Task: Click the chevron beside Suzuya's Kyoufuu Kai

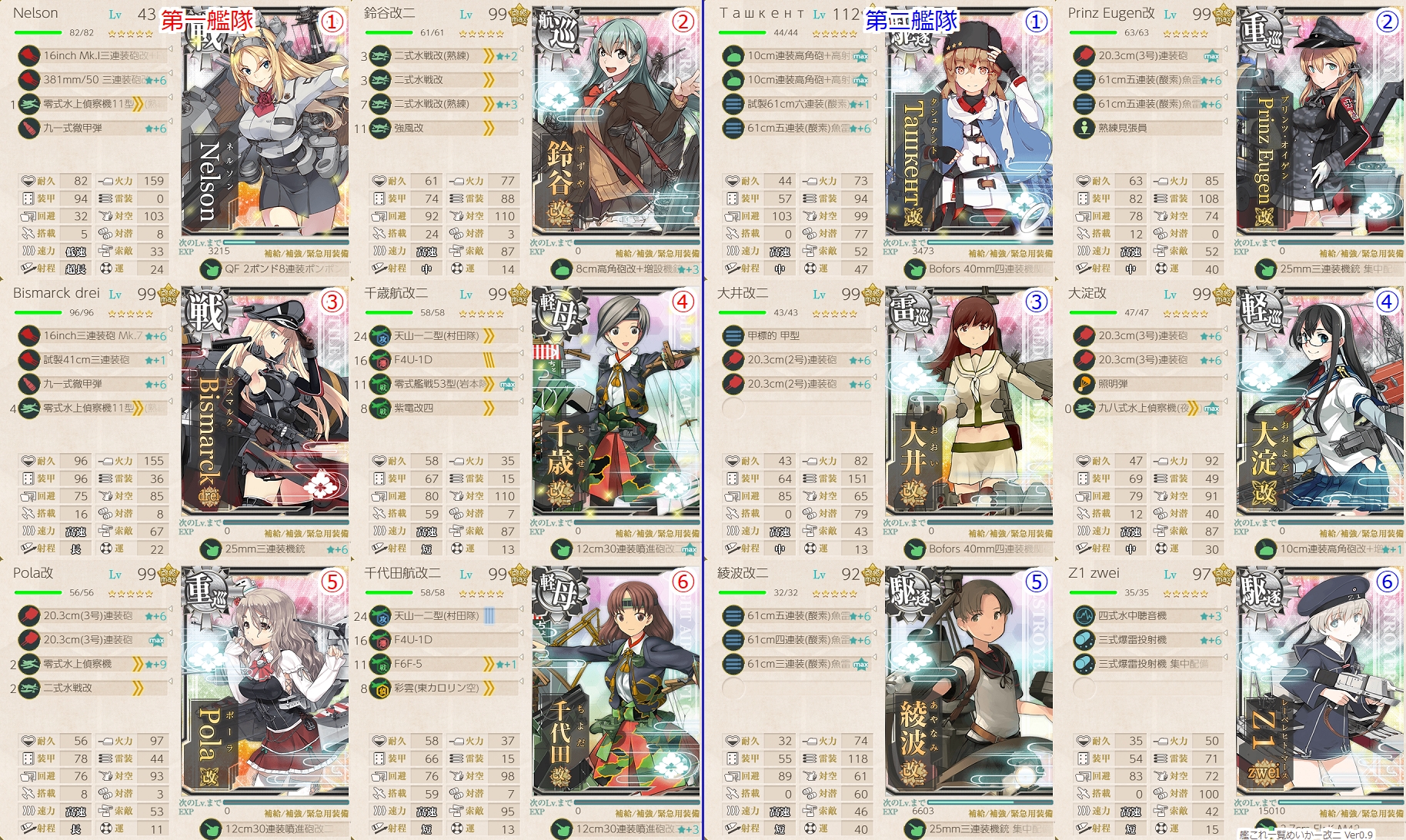Action: coord(489,128)
